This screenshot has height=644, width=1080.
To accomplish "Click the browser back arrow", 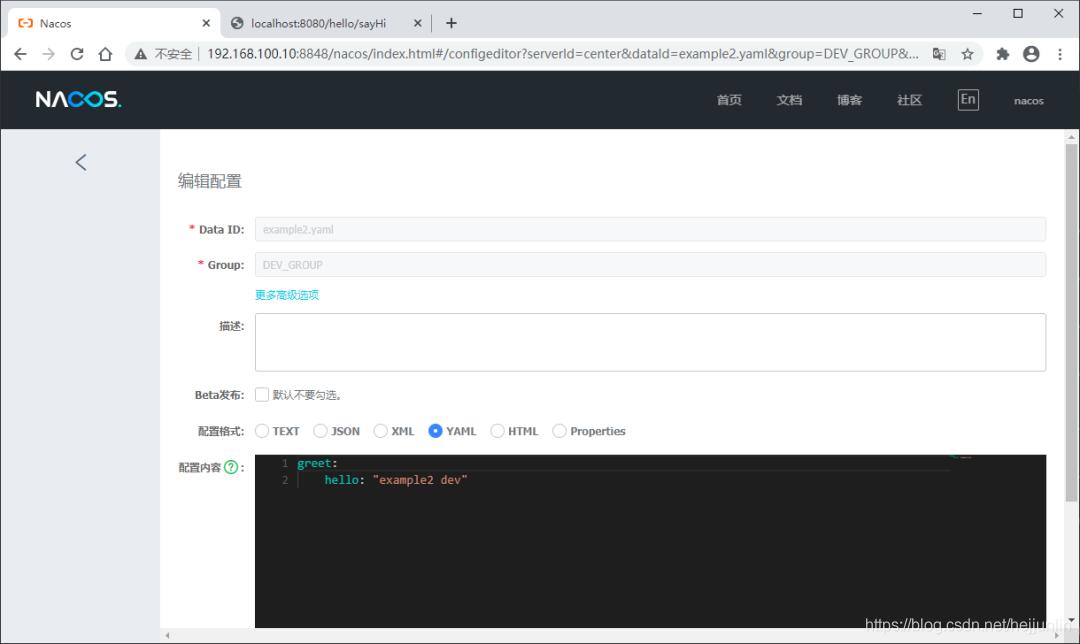I will 20,54.
